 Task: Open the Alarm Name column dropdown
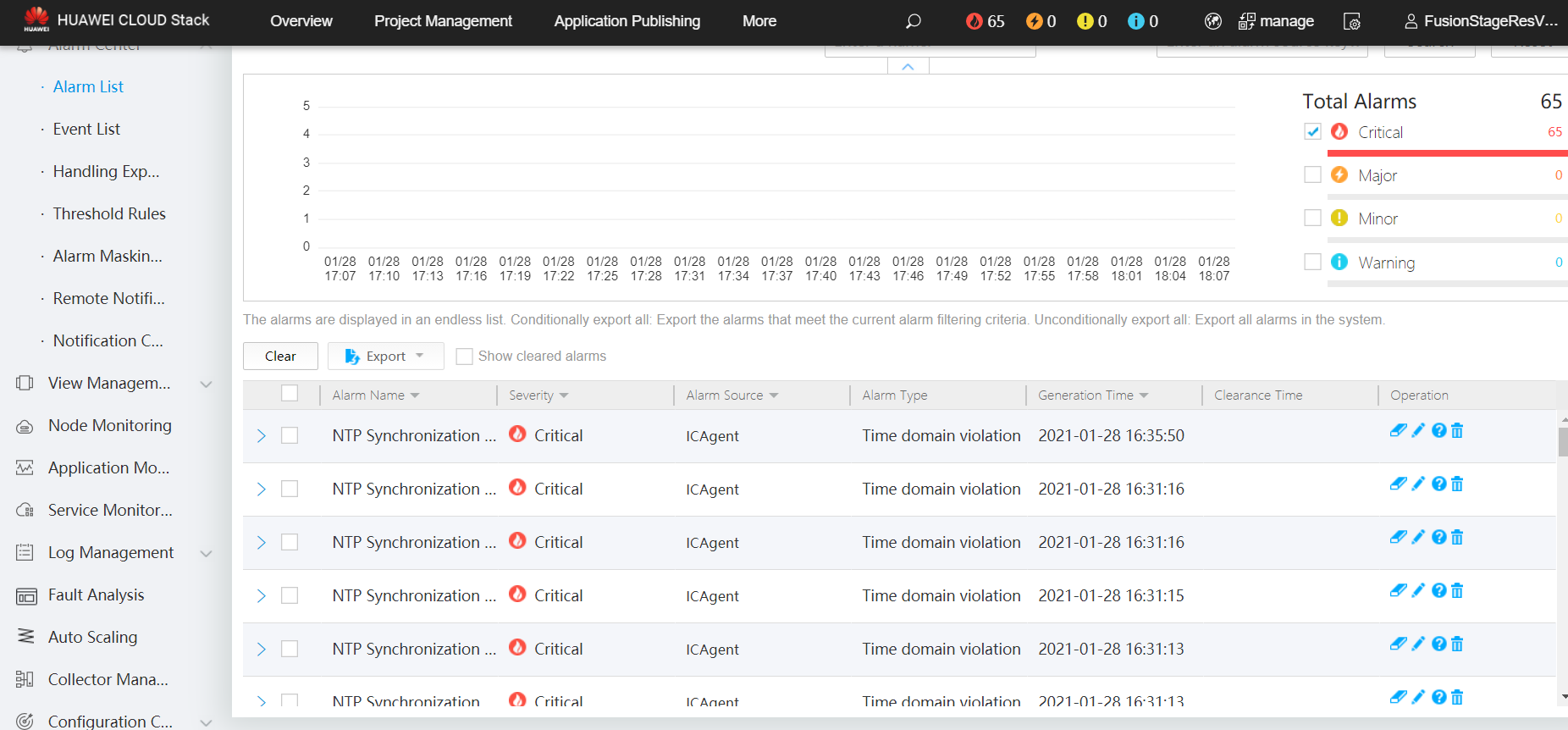[x=415, y=395]
